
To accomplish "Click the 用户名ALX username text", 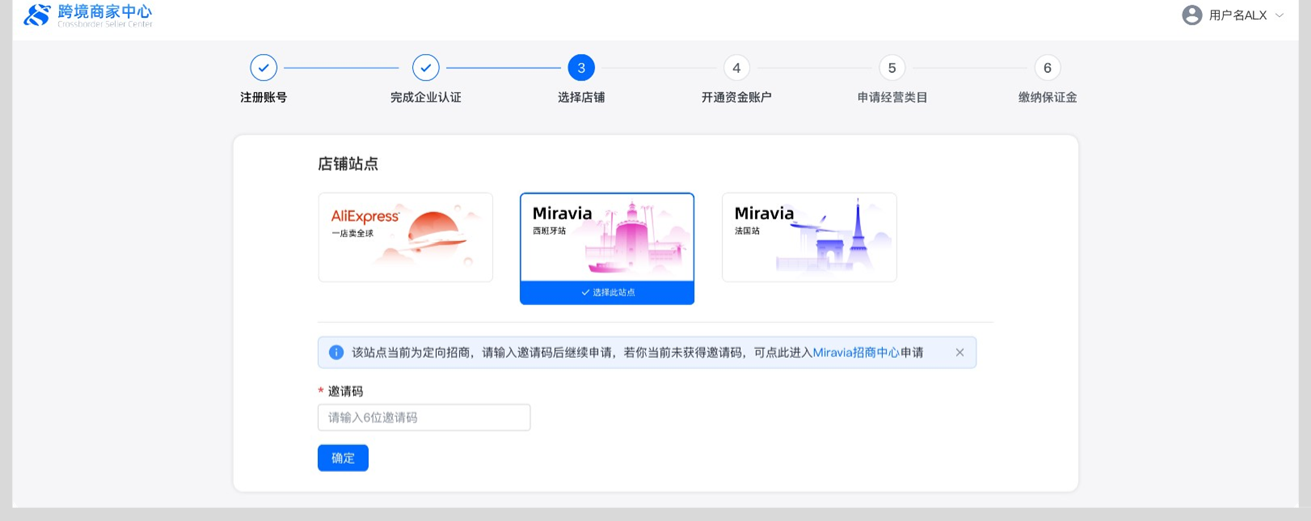I will click(x=1237, y=15).
